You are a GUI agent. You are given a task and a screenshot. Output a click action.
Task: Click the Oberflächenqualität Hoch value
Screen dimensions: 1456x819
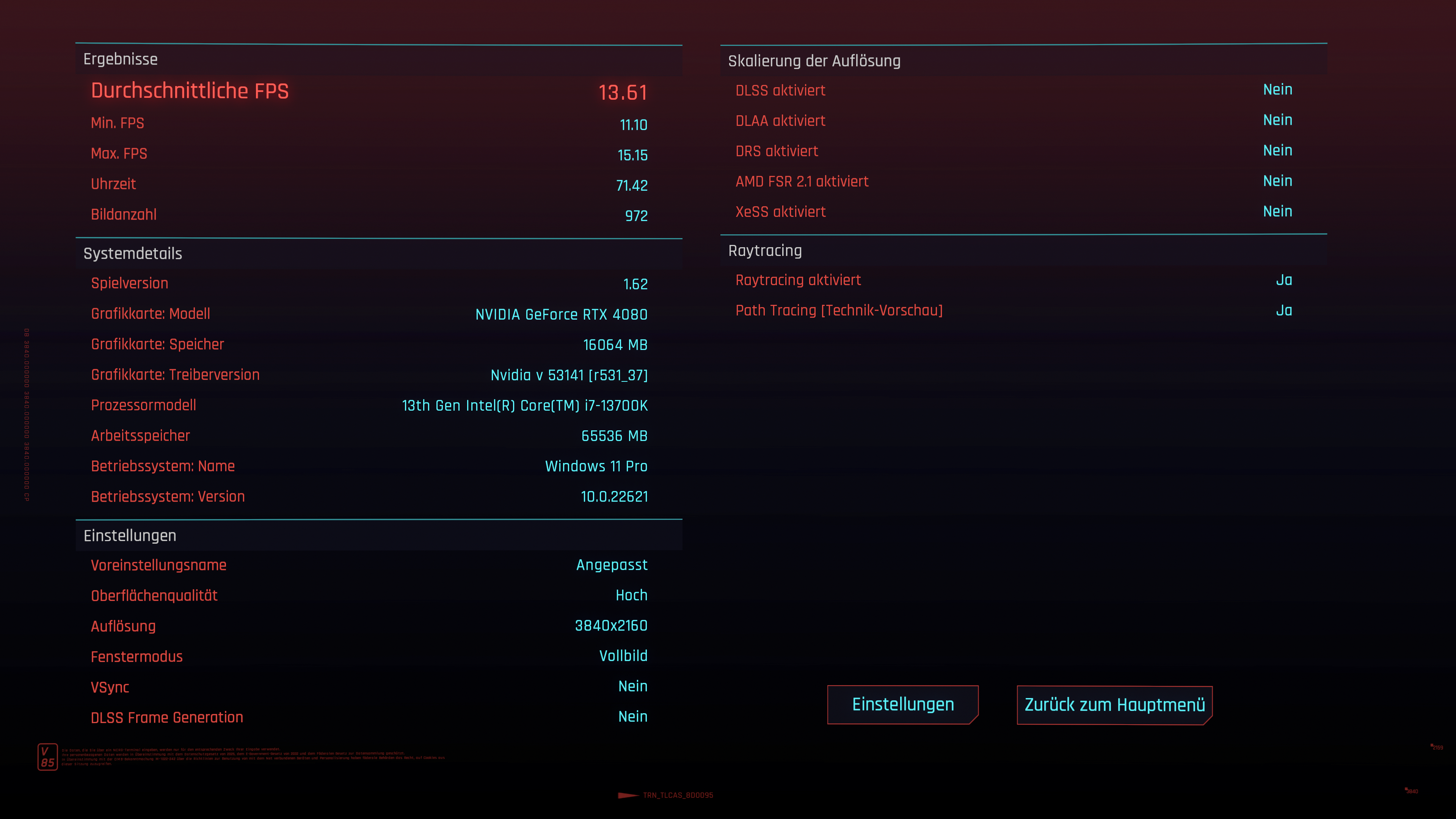tap(631, 595)
